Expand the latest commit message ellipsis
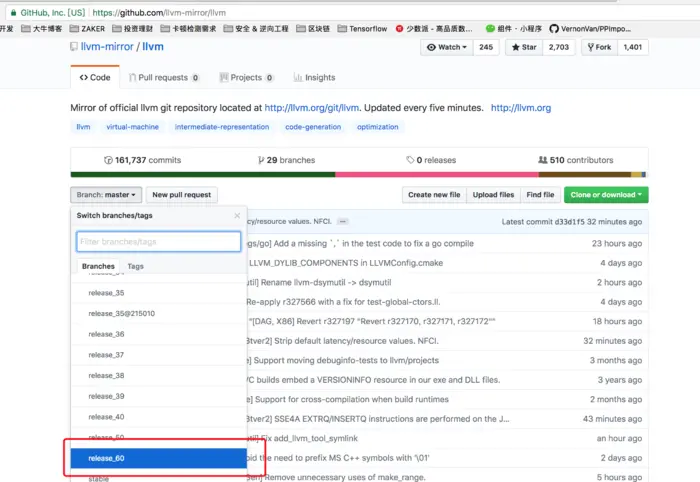This screenshot has width=700, height=482. click(x=343, y=221)
